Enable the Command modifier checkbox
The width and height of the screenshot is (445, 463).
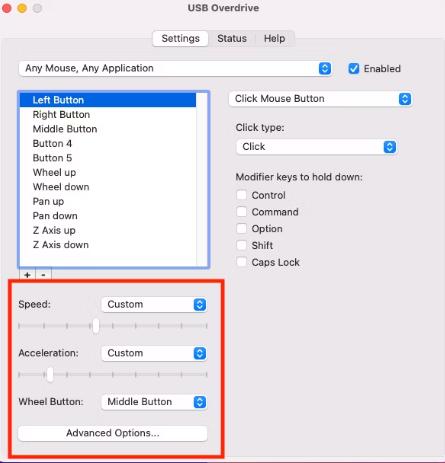click(241, 212)
